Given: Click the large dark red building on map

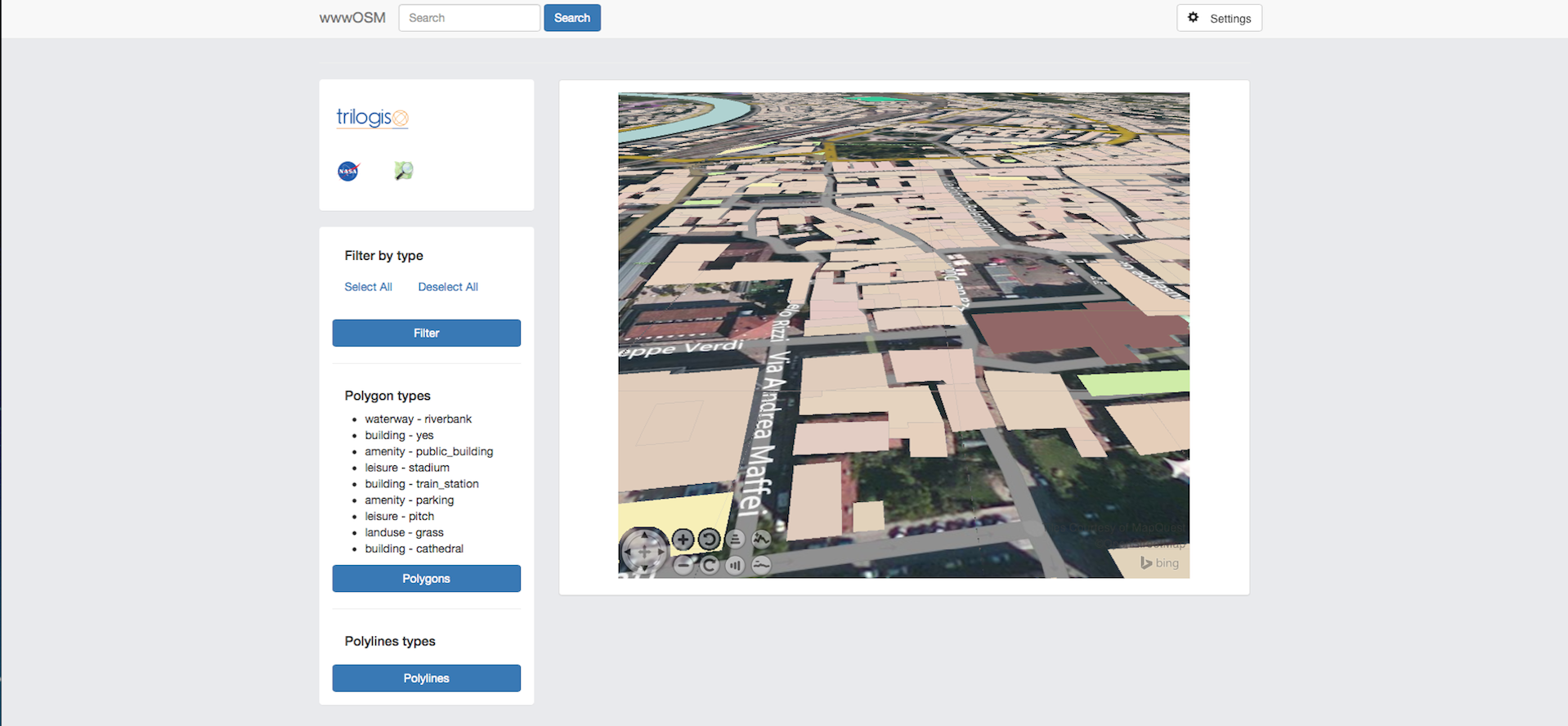Looking at the screenshot, I should point(1079,331).
